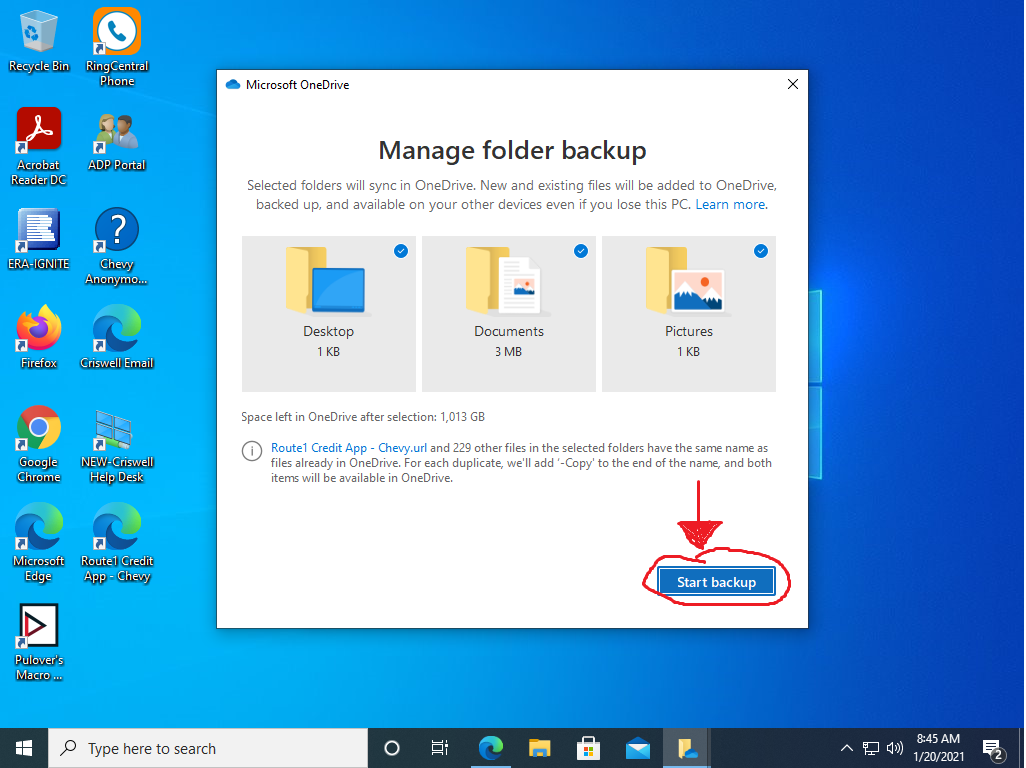Launch Edge from the taskbar
Viewport: 1026px width, 768px height.
pyautogui.click(x=491, y=748)
